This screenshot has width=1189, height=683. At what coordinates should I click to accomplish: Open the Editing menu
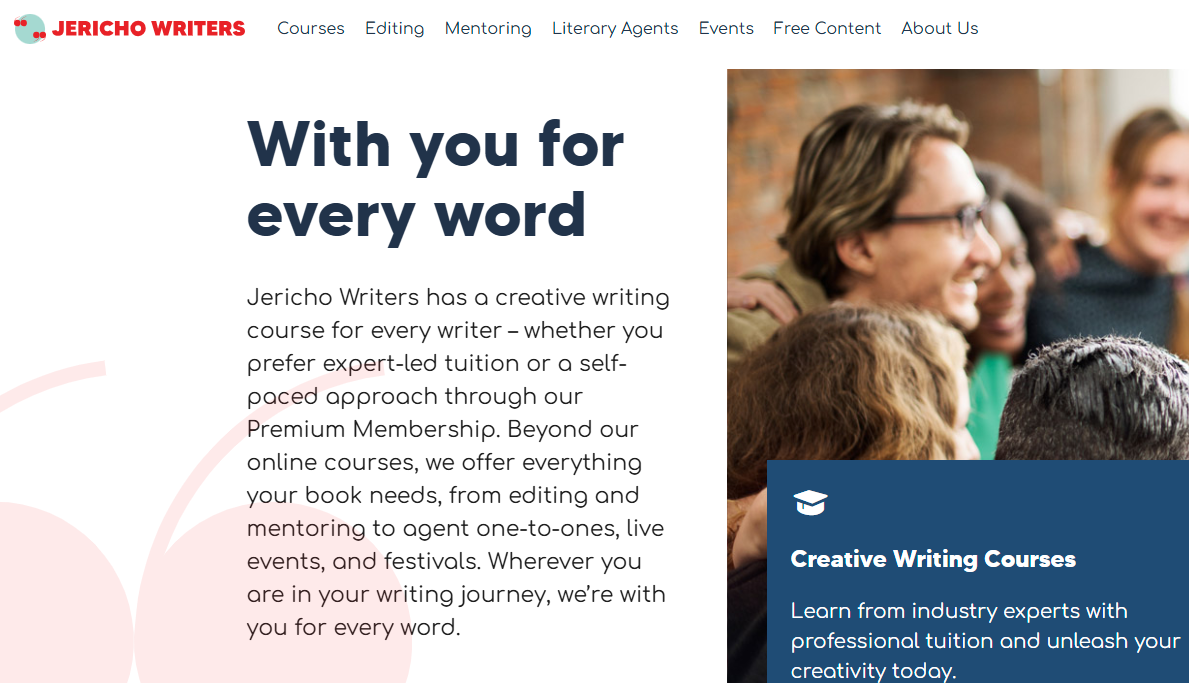tap(394, 28)
